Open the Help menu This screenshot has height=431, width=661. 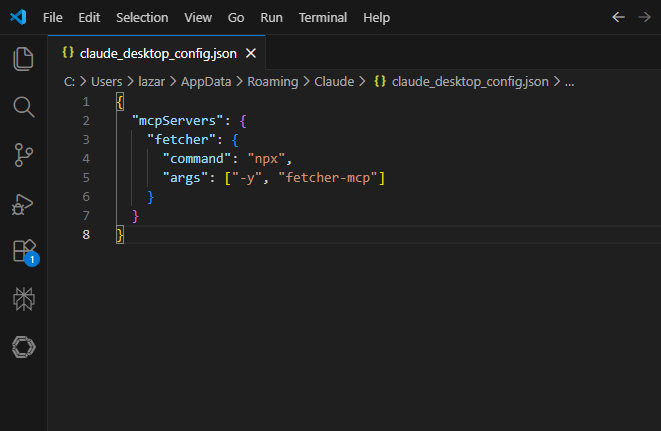[376, 18]
